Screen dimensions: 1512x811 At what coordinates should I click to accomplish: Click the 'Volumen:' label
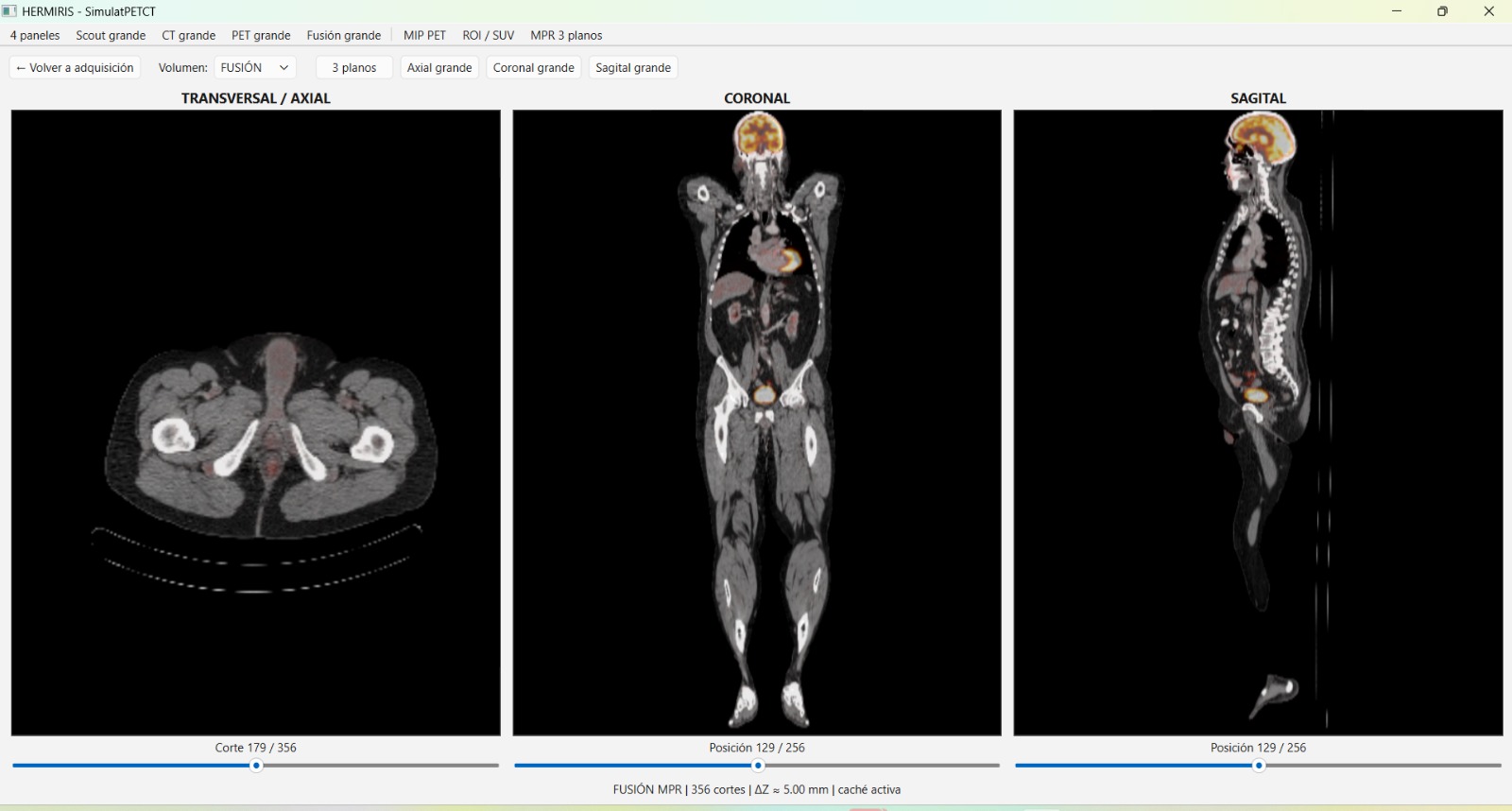coord(183,67)
